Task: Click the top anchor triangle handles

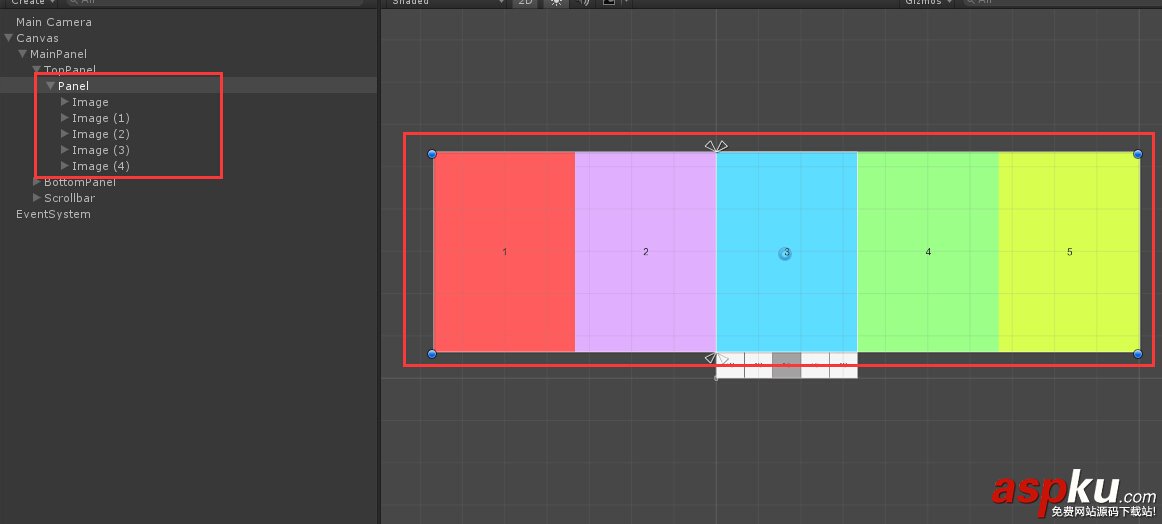Action: 716,146
